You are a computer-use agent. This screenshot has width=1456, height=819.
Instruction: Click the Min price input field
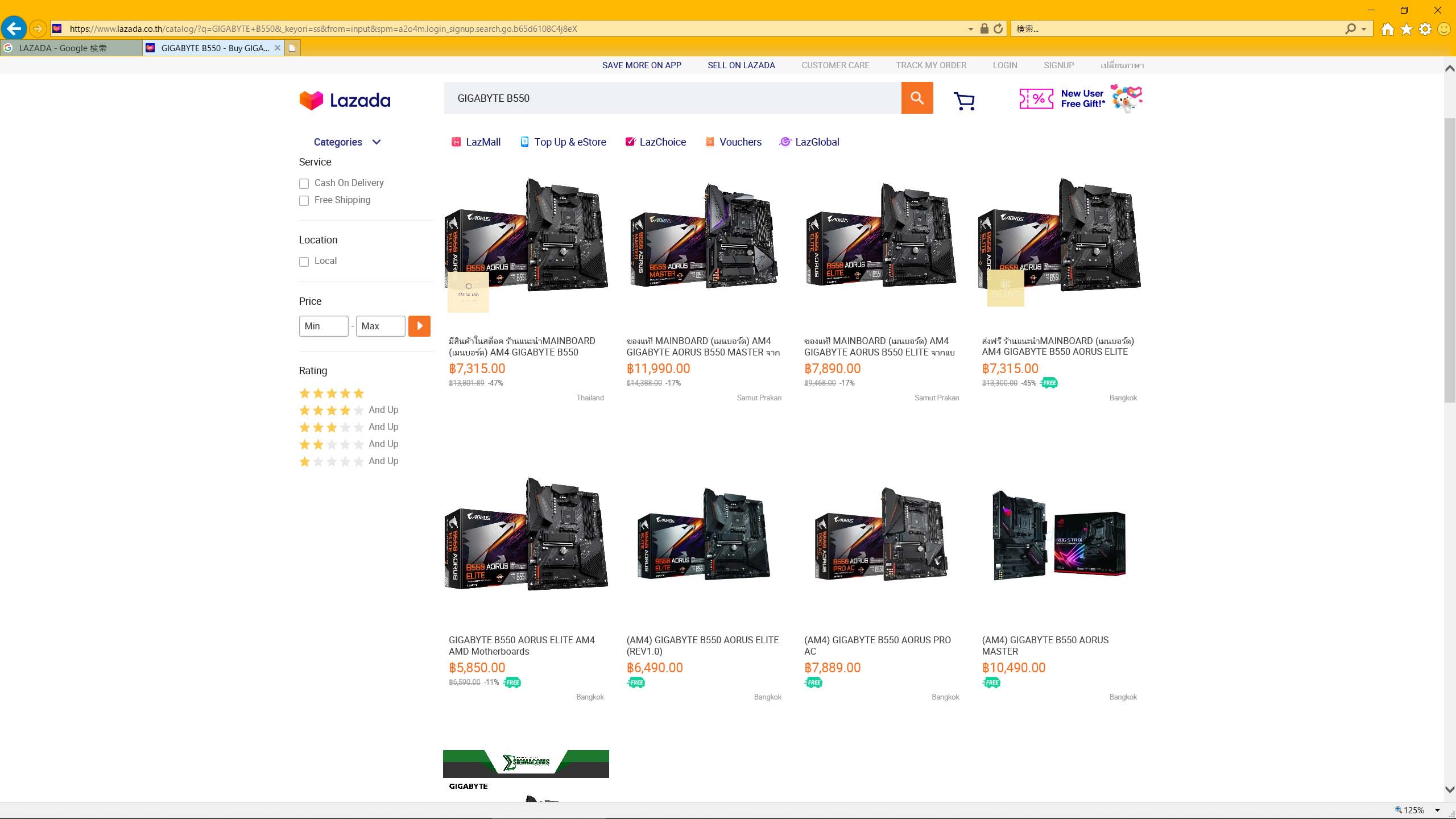click(x=324, y=326)
